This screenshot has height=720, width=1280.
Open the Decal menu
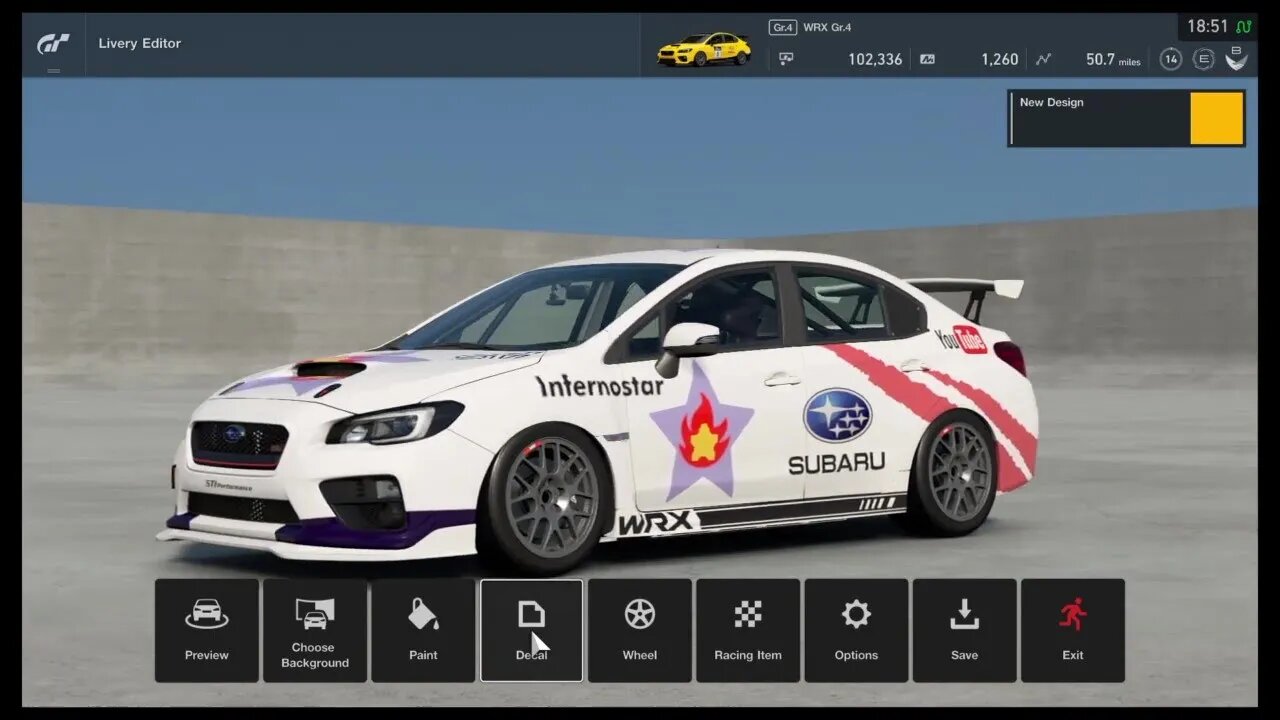pos(531,631)
